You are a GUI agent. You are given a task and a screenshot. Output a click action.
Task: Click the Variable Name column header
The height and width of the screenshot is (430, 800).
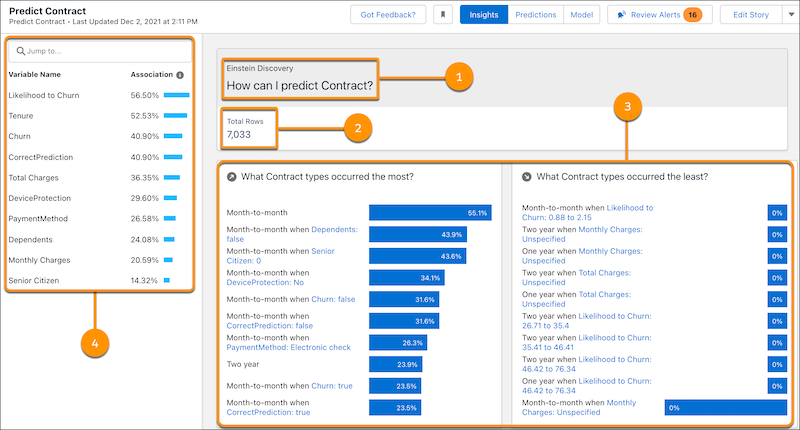34,74
